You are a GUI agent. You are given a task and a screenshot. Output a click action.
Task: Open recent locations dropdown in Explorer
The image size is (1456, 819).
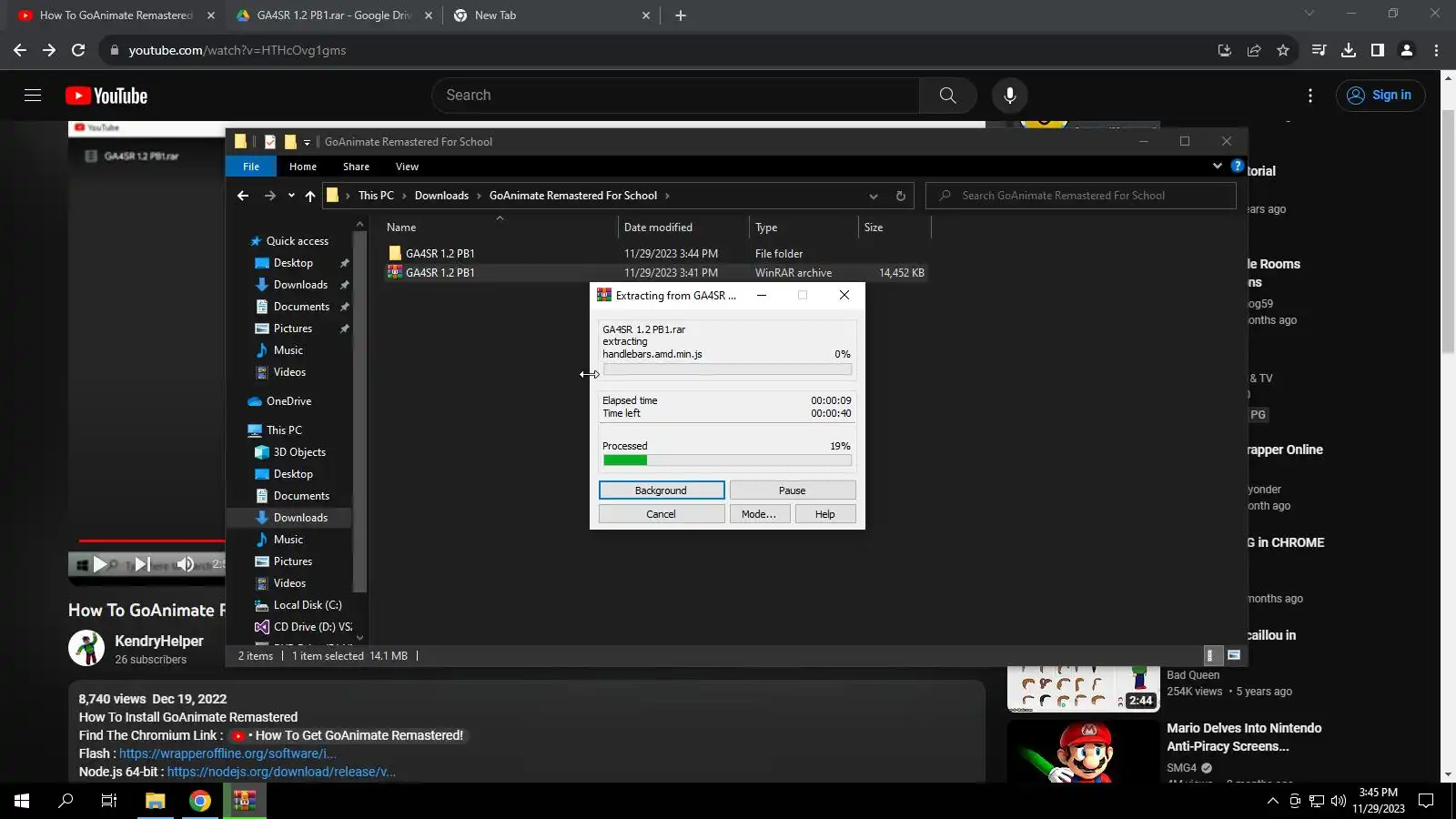pyautogui.click(x=291, y=196)
